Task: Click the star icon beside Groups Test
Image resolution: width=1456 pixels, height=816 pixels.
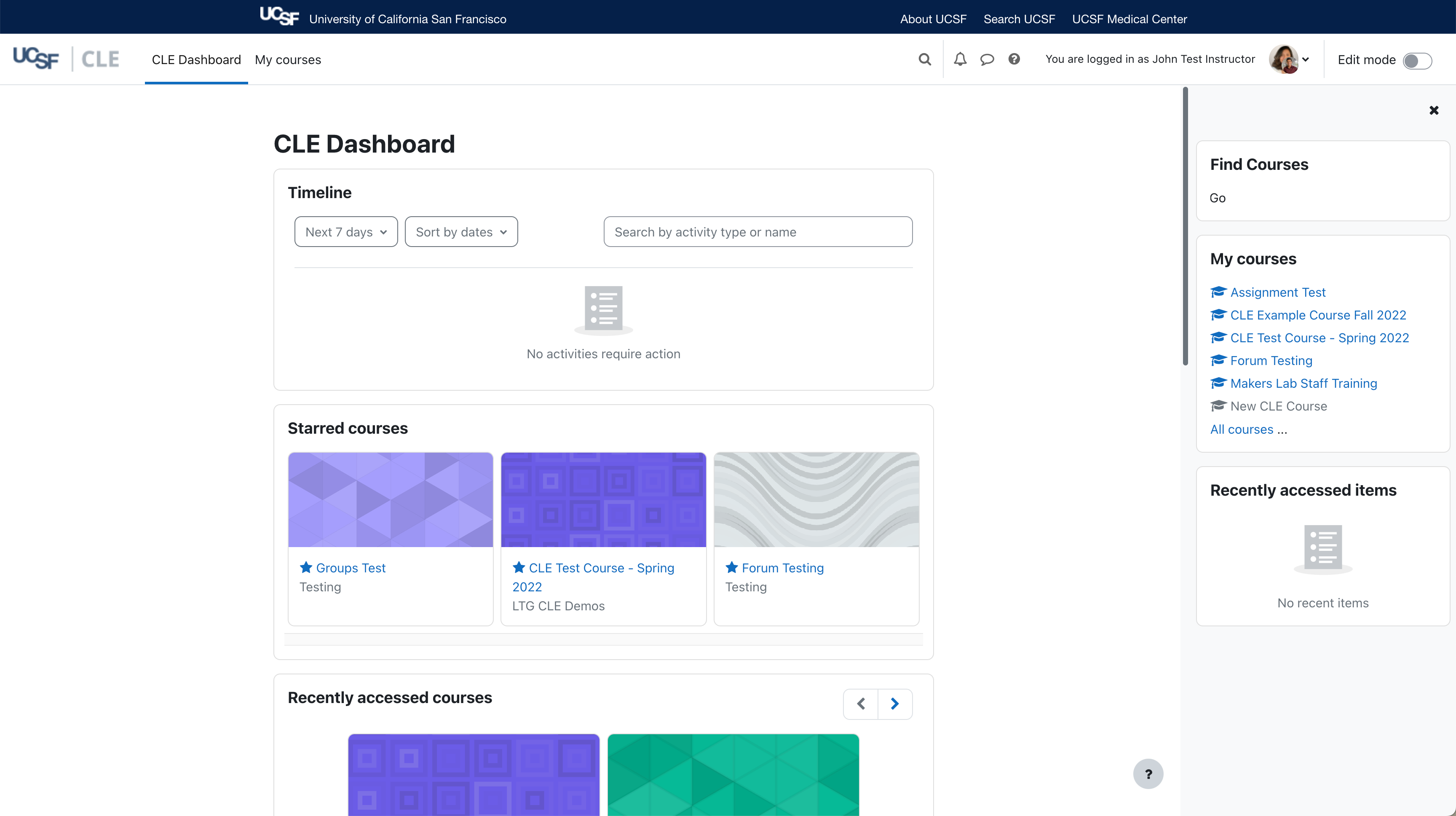Action: pos(306,567)
